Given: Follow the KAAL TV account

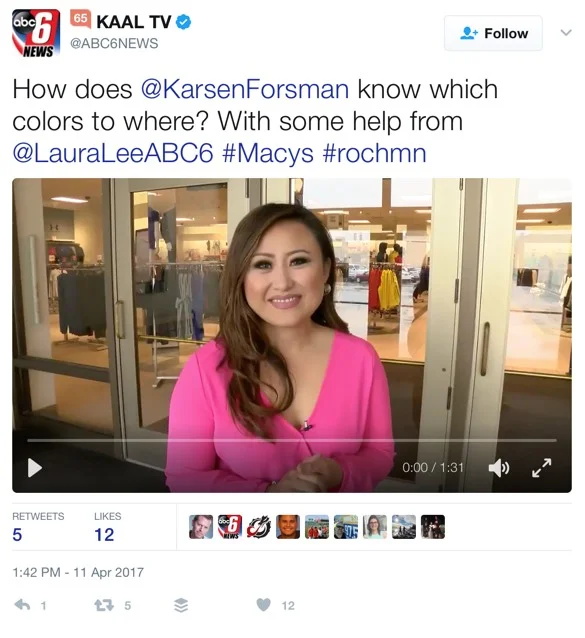Looking at the screenshot, I should (x=493, y=33).
